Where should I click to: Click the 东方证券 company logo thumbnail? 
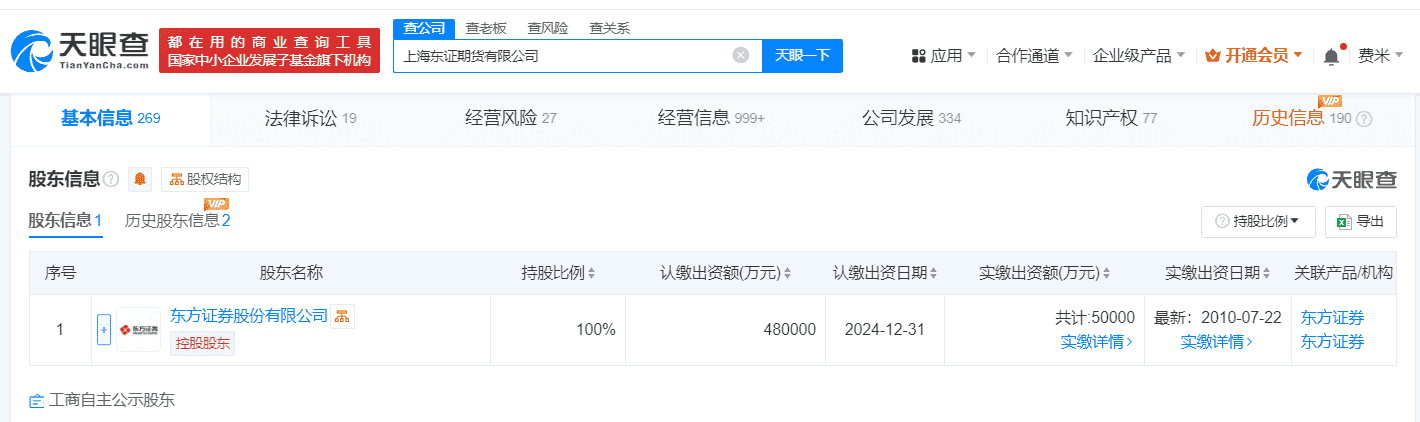[138, 329]
